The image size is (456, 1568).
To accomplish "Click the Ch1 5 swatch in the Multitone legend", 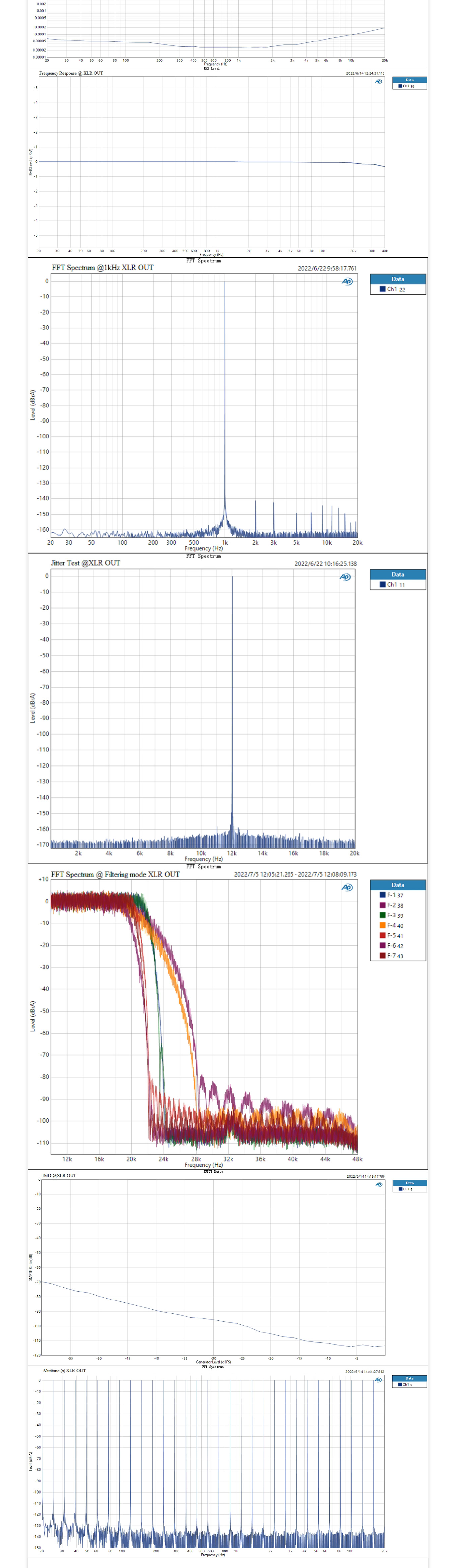I will (x=401, y=1384).
